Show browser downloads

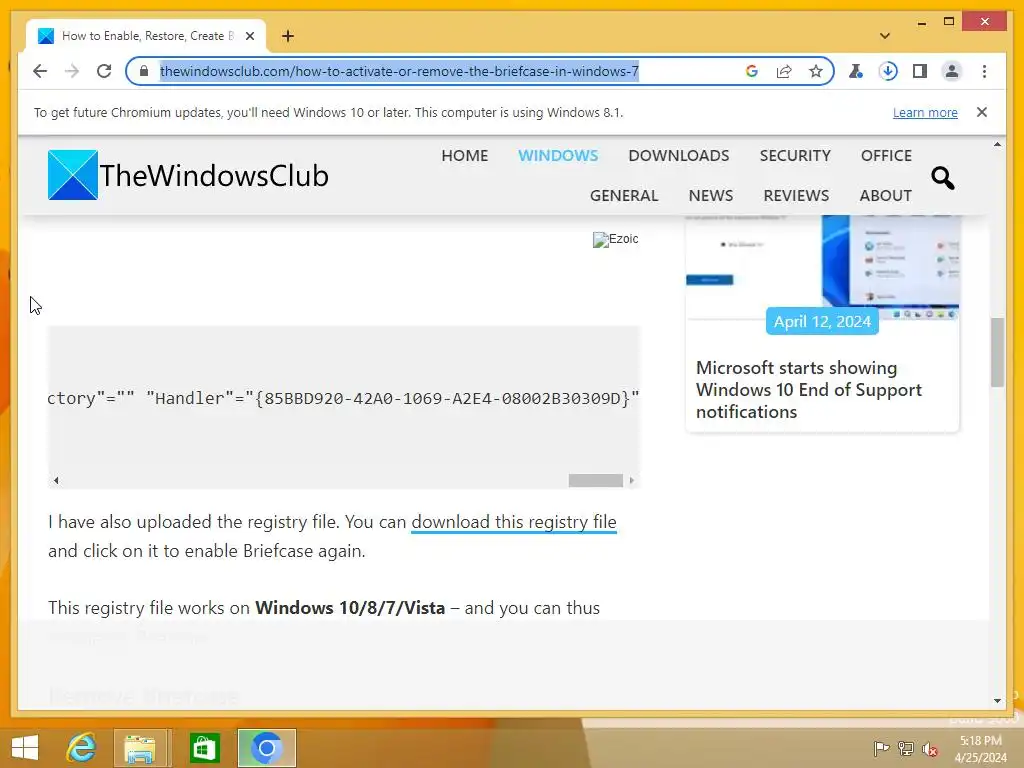[888, 71]
